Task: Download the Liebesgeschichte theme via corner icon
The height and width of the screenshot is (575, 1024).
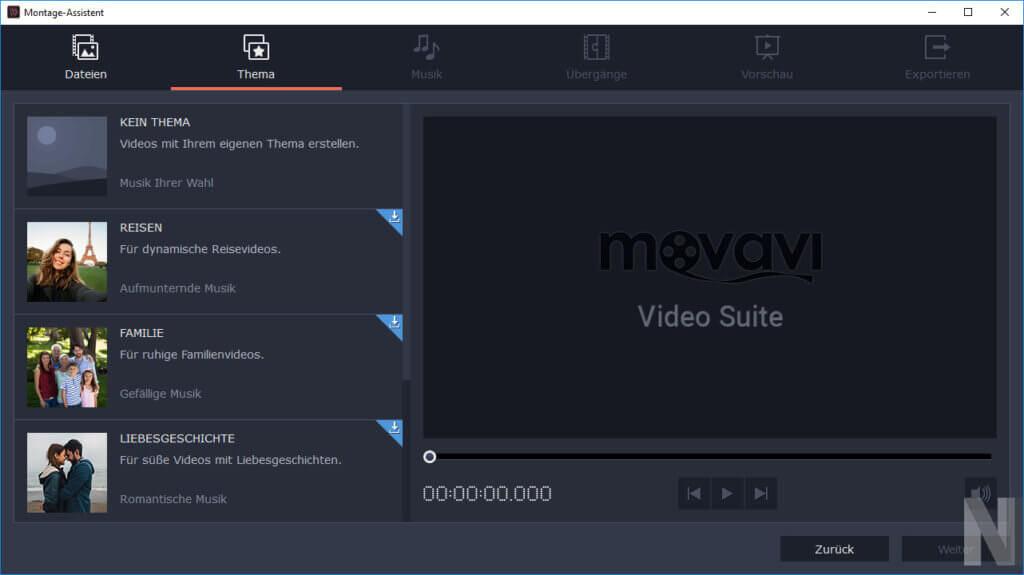Action: (x=393, y=428)
